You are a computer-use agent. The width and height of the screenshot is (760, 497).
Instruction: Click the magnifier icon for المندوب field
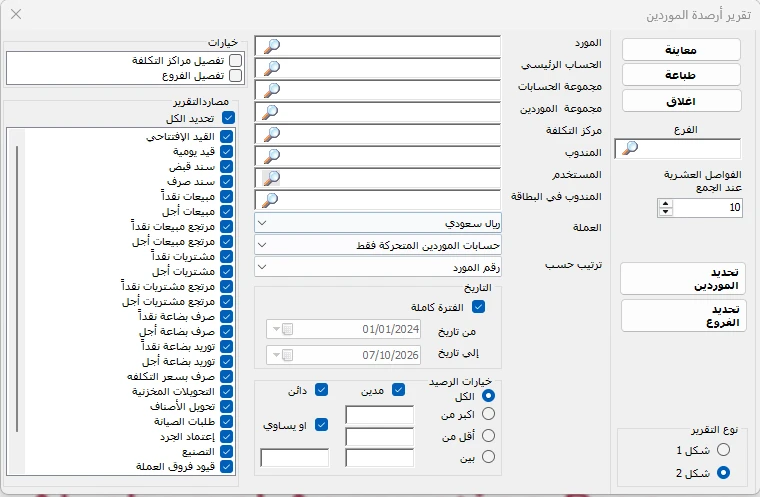click(x=271, y=156)
